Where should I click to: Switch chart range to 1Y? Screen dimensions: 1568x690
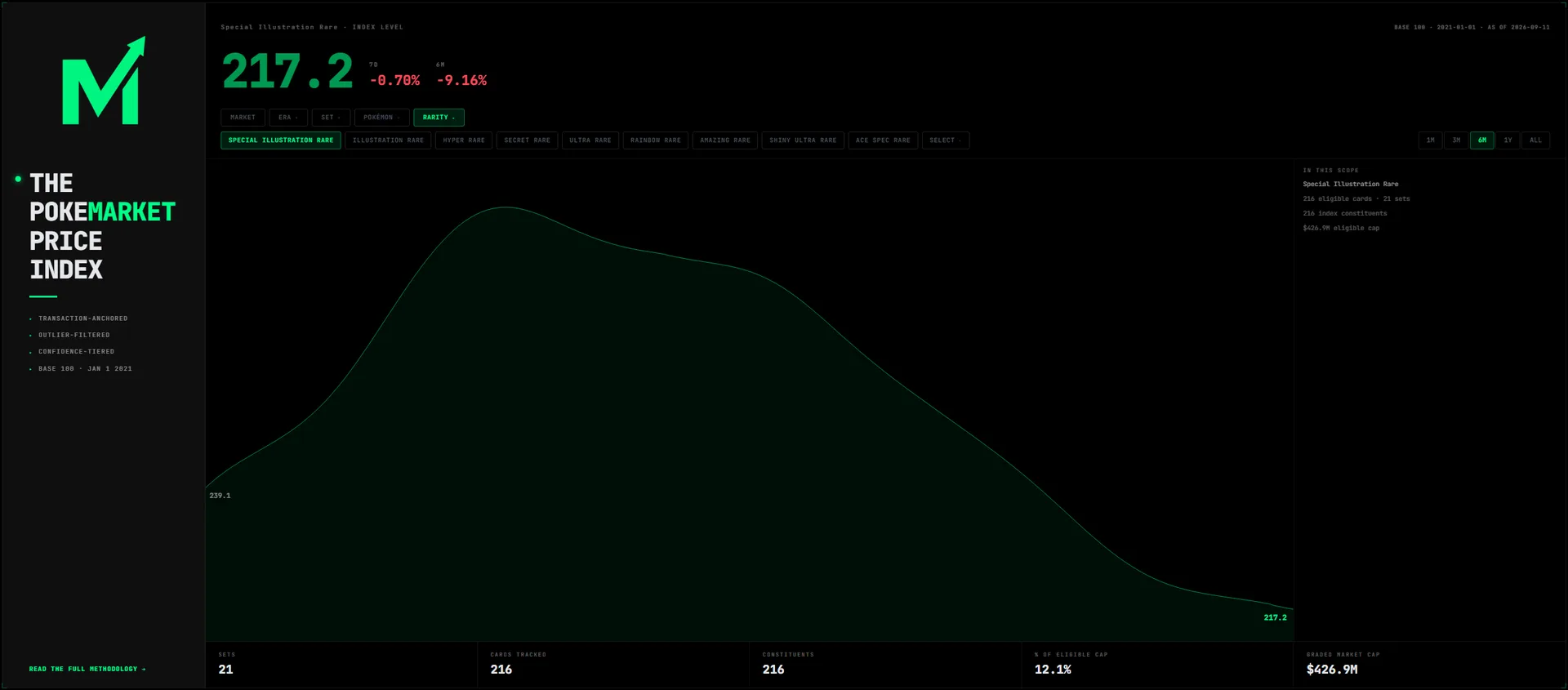tap(1508, 140)
